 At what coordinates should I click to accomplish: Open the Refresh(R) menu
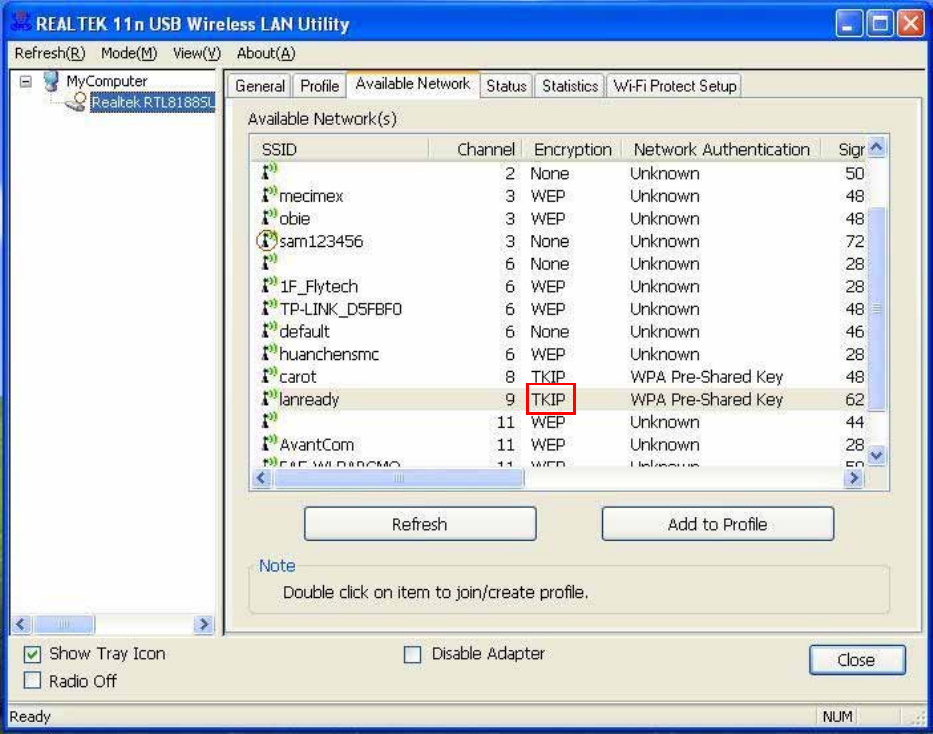tap(50, 54)
